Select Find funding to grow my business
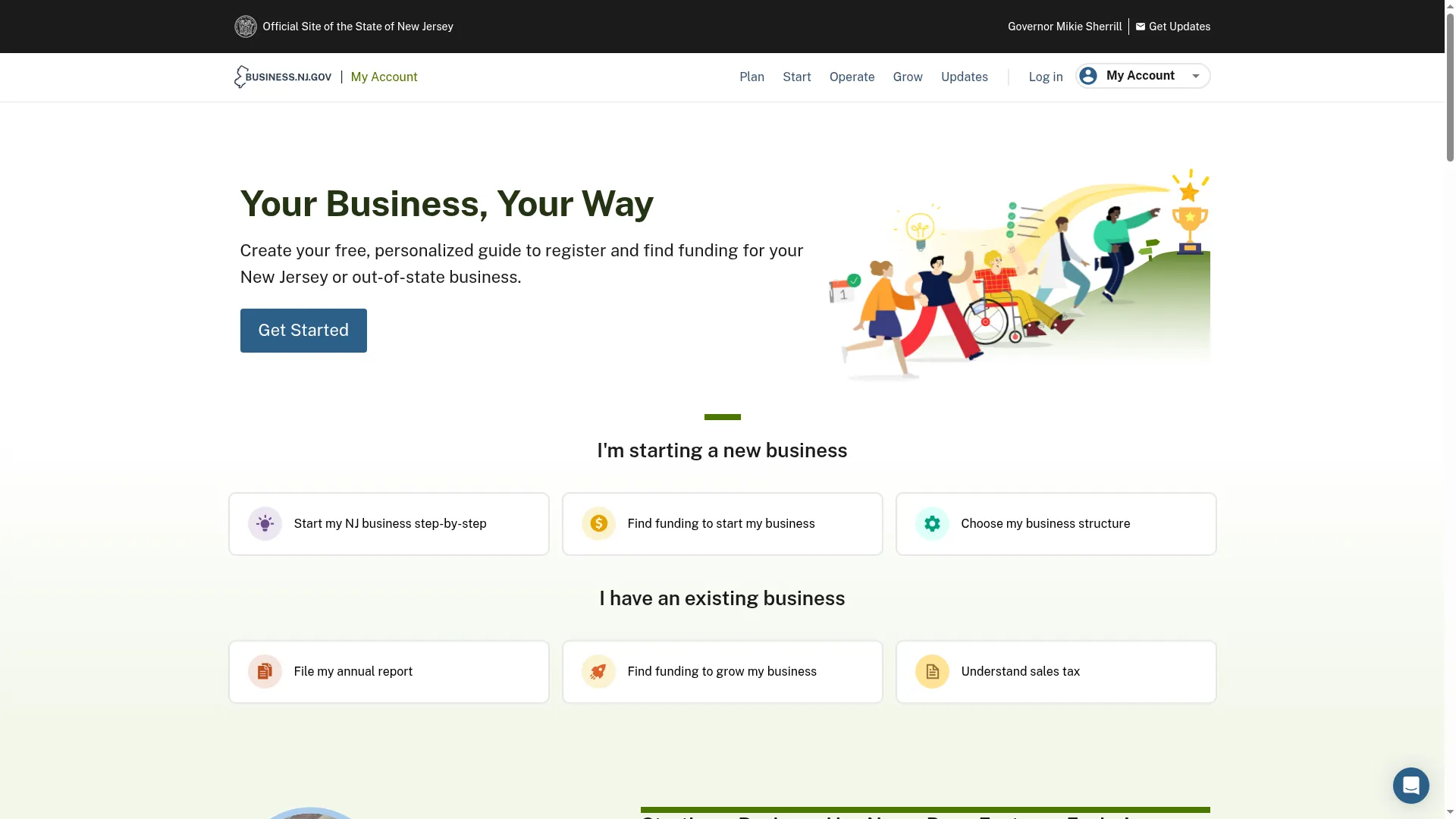Screen dimensions: 1456x819 [723, 672]
